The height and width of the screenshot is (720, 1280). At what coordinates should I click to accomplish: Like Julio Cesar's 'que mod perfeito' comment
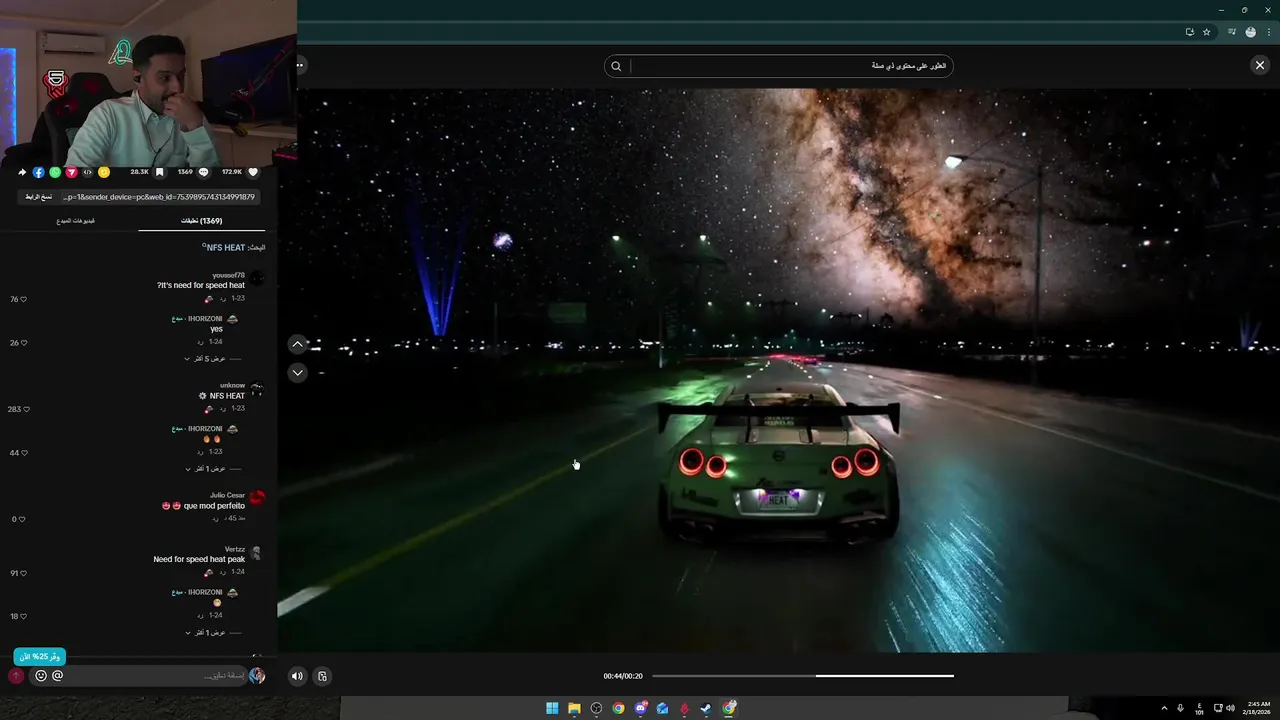pos(23,519)
